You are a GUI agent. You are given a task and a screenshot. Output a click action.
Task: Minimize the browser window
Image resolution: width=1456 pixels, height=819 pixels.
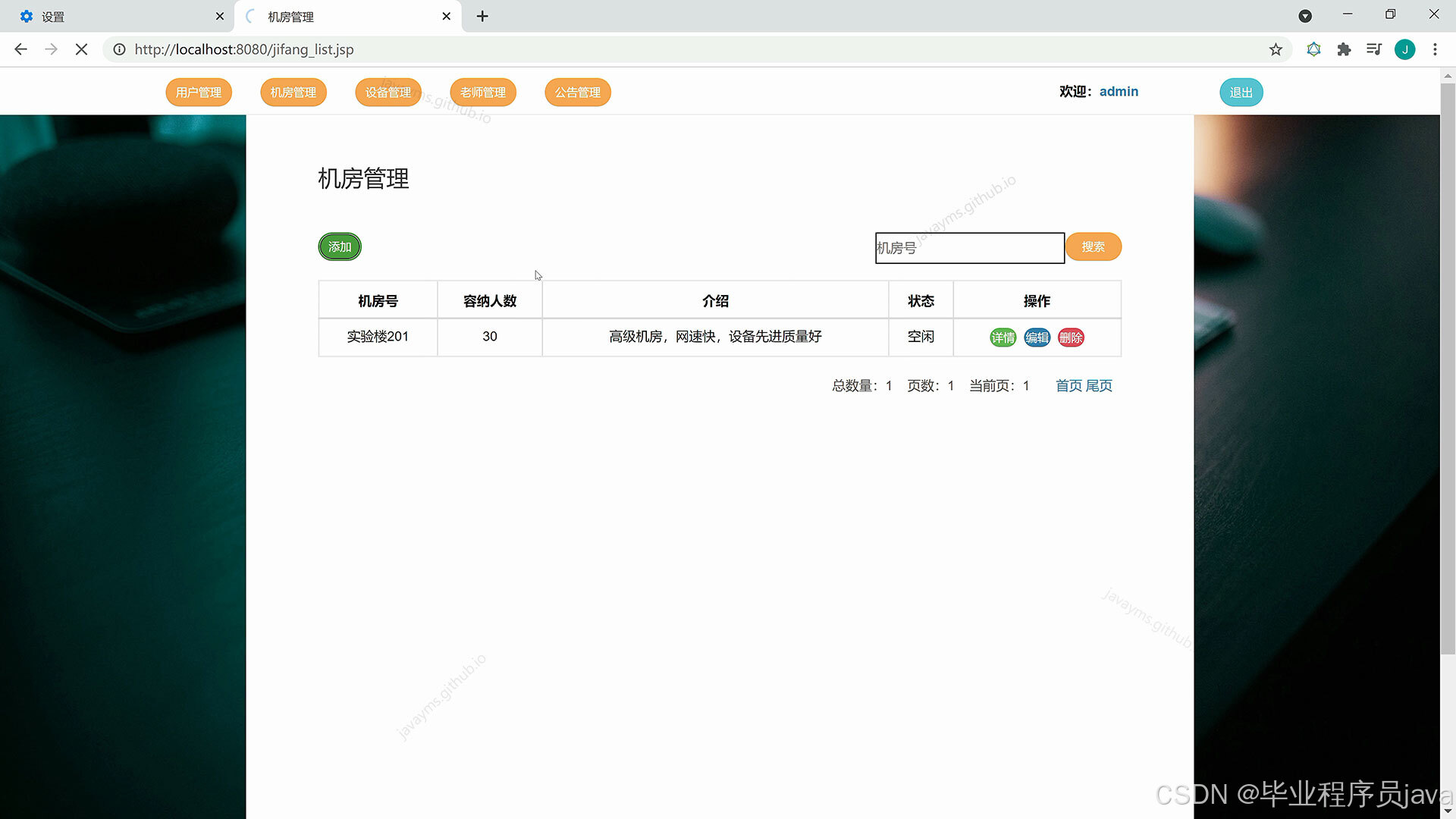[x=1348, y=14]
